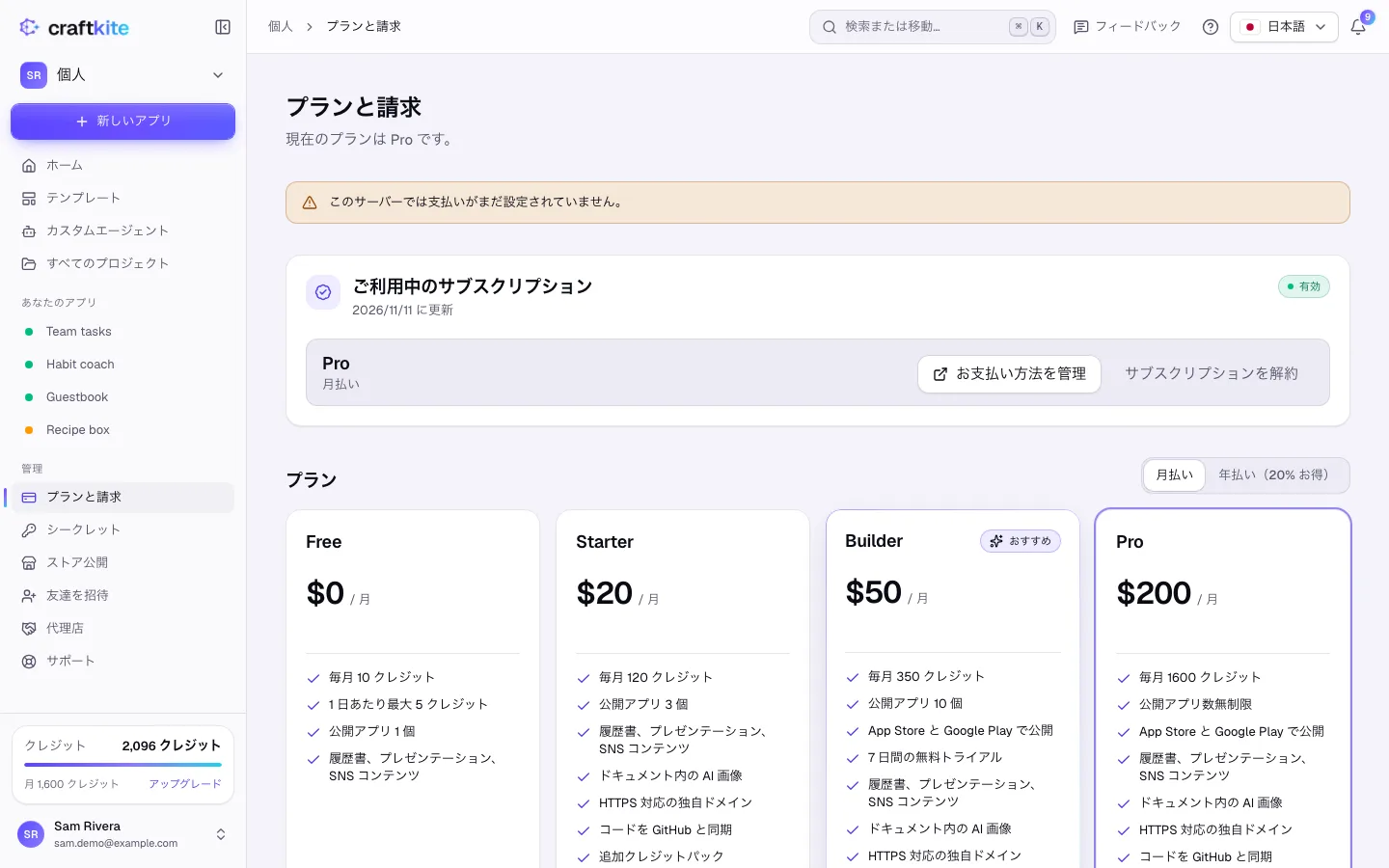Click the シークレット key icon
The image size is (1389, 868).
(29, 530)
